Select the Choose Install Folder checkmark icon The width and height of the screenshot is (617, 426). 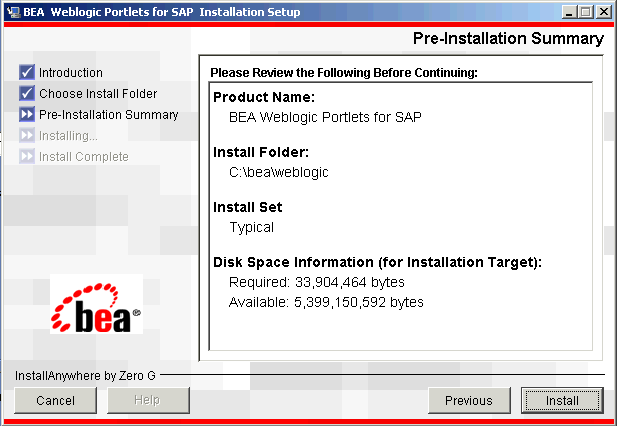pos(27,93)
